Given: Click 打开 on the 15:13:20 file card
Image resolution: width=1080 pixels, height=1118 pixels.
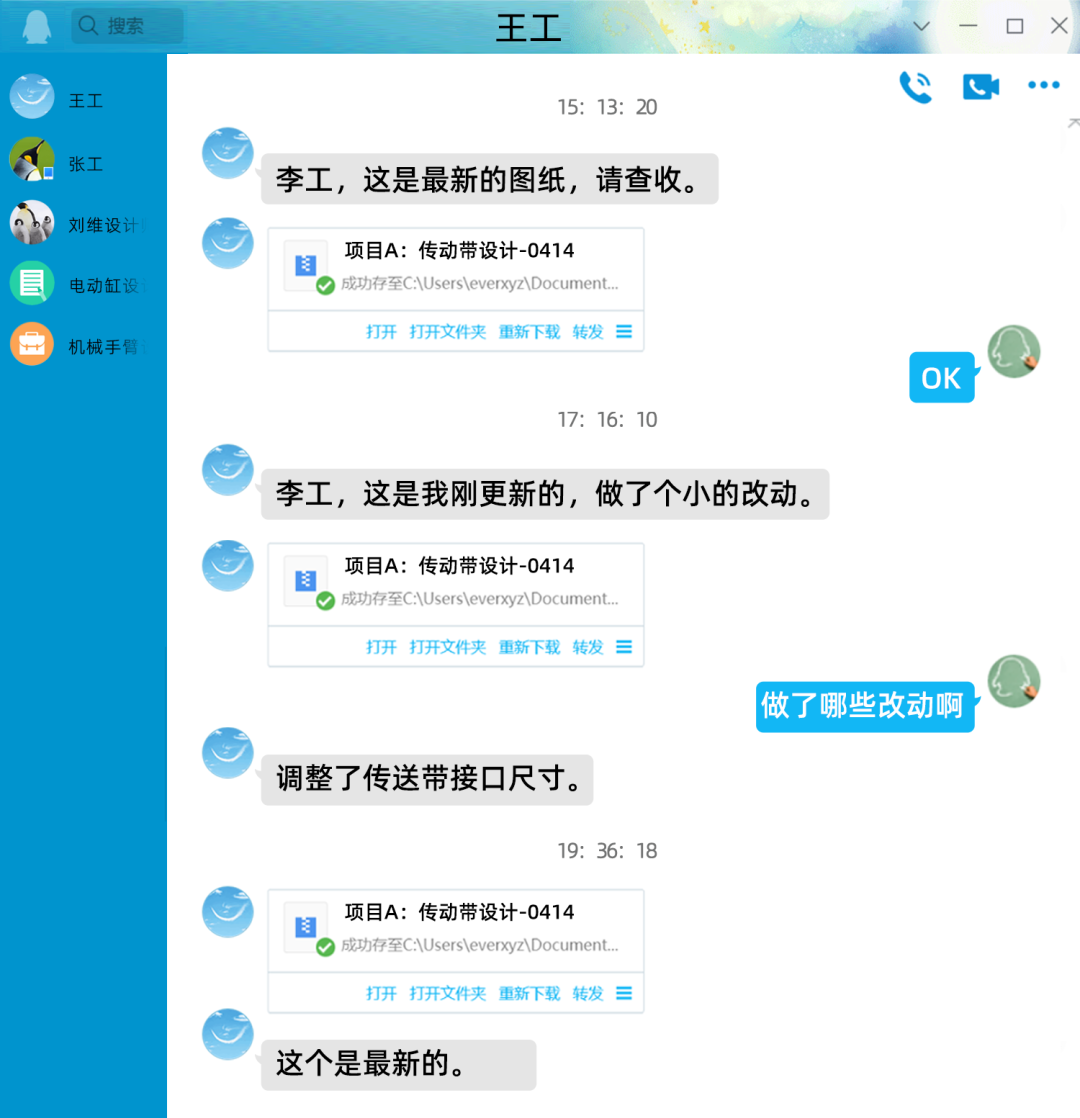Looking at the screenshot, I should tap(381, 332).
